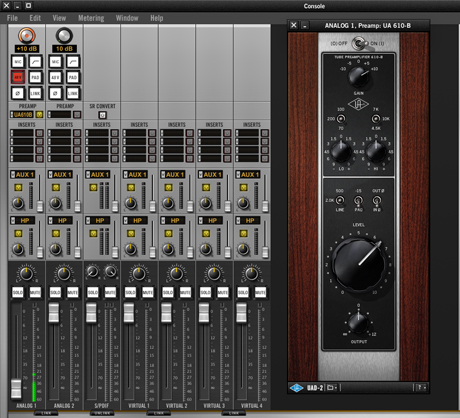This screenshot has height=418, width=460.
Task: Click the AUX 1 send fader on Analog 2
Action: 77,206
